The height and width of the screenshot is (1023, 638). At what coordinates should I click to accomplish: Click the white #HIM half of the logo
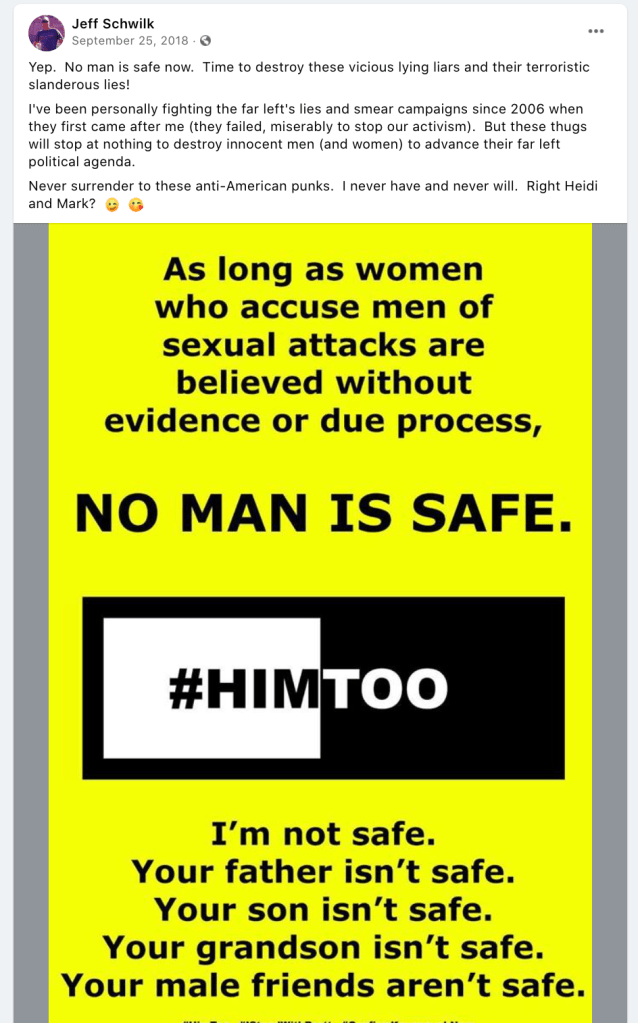pyautogui.click(x=211, y=688)
